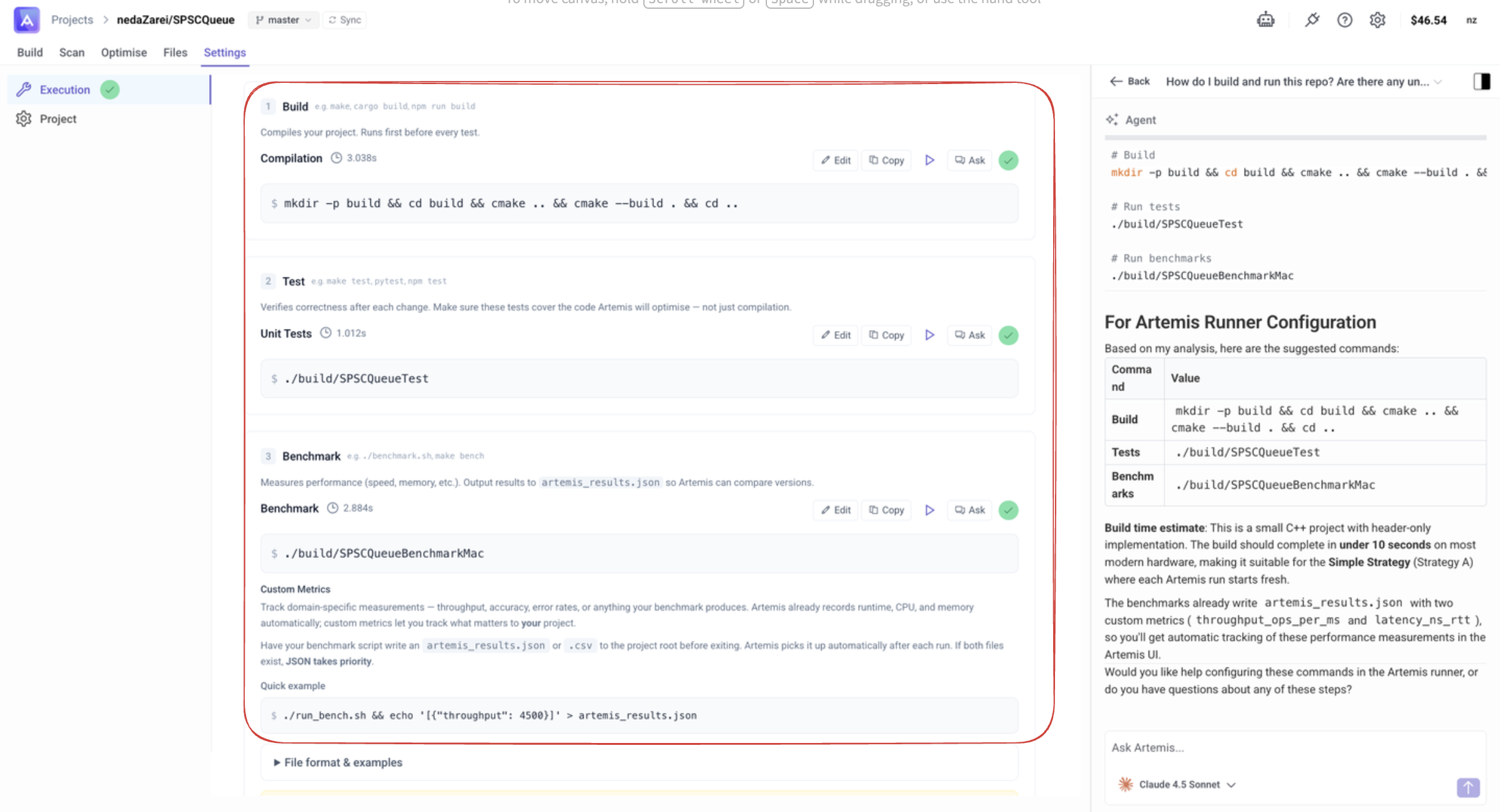This screenshot has height=812, width=1500.
Task: Run the Unit Tests play icon
Action: (929, 335)
